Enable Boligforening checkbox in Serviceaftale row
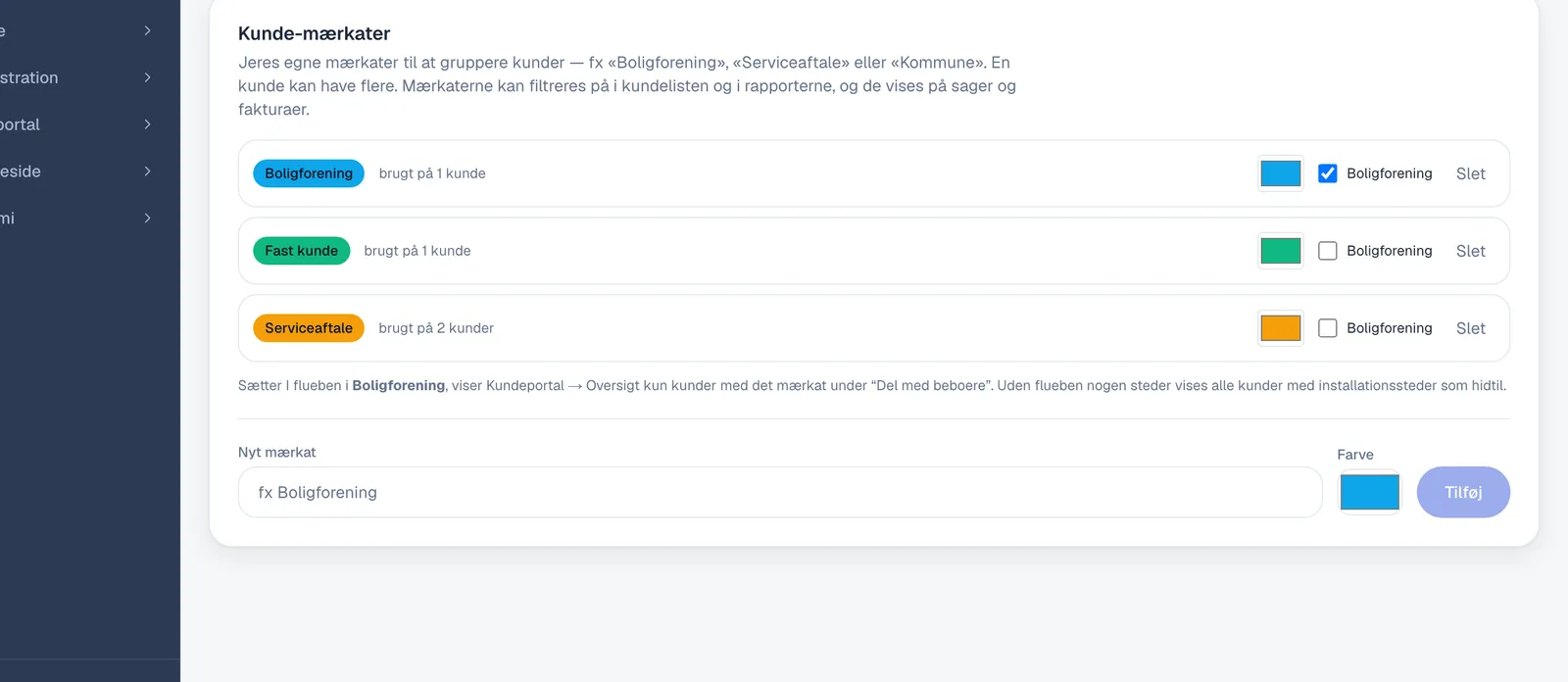This screenshot has height=682, width=1568. pos(1327,328)
